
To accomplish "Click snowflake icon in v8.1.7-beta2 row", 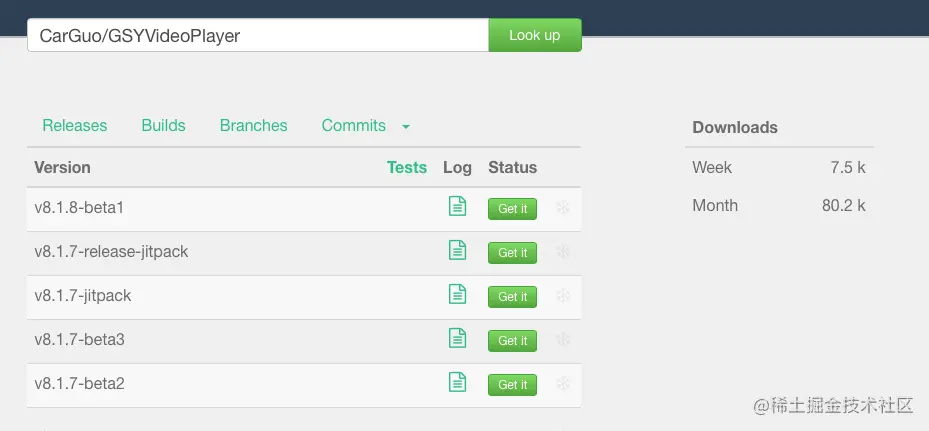I will coord(563,383).
